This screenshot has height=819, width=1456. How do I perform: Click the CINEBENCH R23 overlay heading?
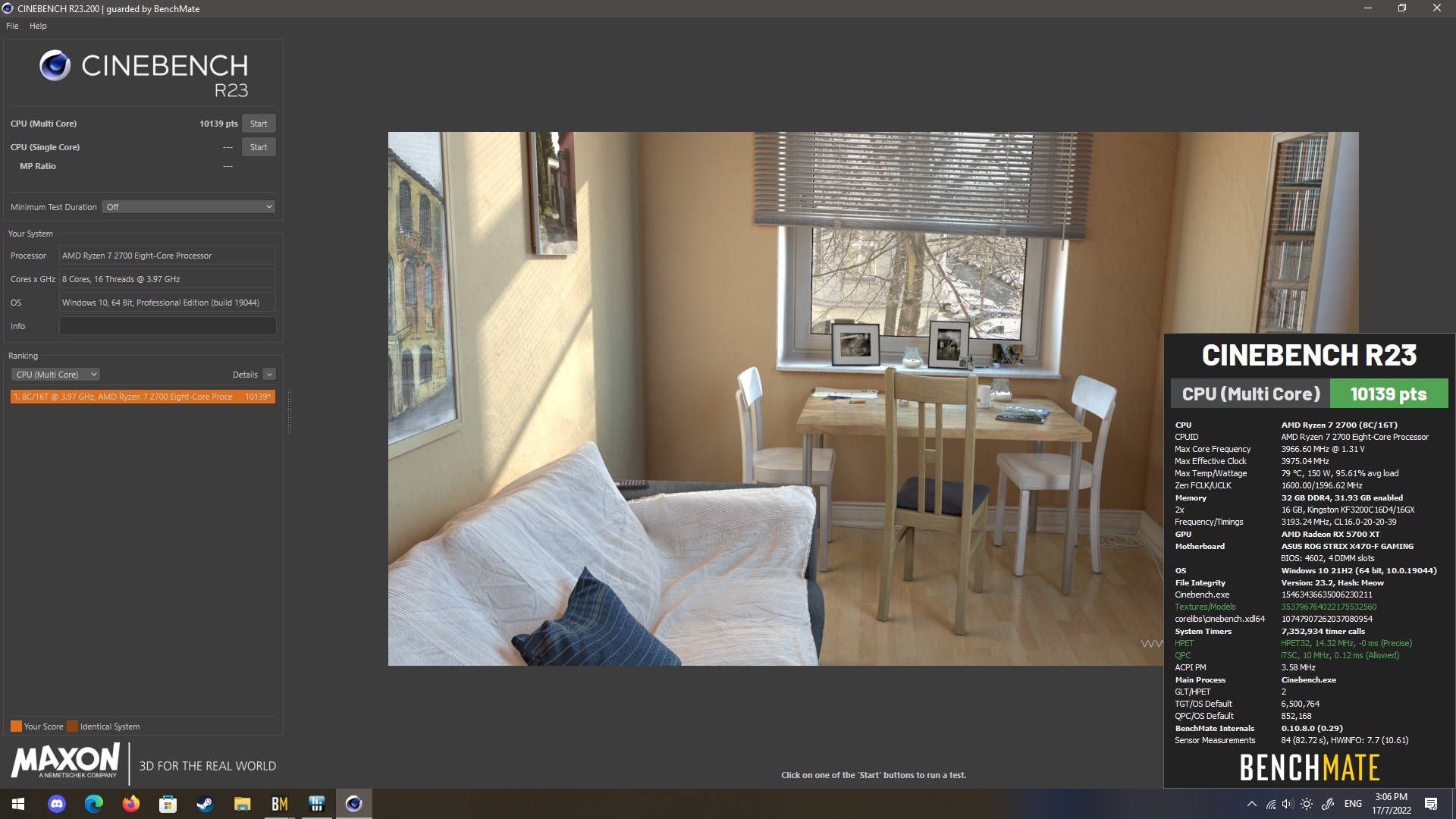pyautogui.click(x=1309, y=355)
